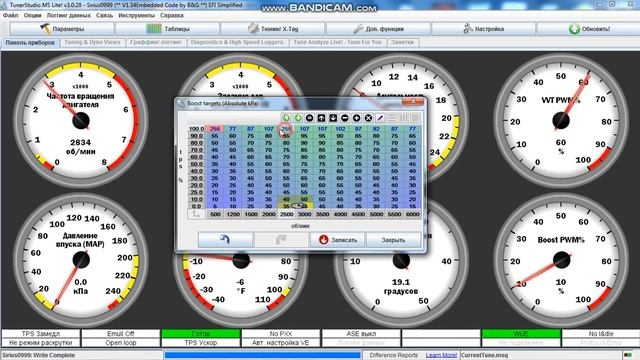Image resolution: width=640 pixels, height=360 pixels.
Task: Click the vertical-lines interpolate icon in table toolbar
Action: tap(404, 118)
